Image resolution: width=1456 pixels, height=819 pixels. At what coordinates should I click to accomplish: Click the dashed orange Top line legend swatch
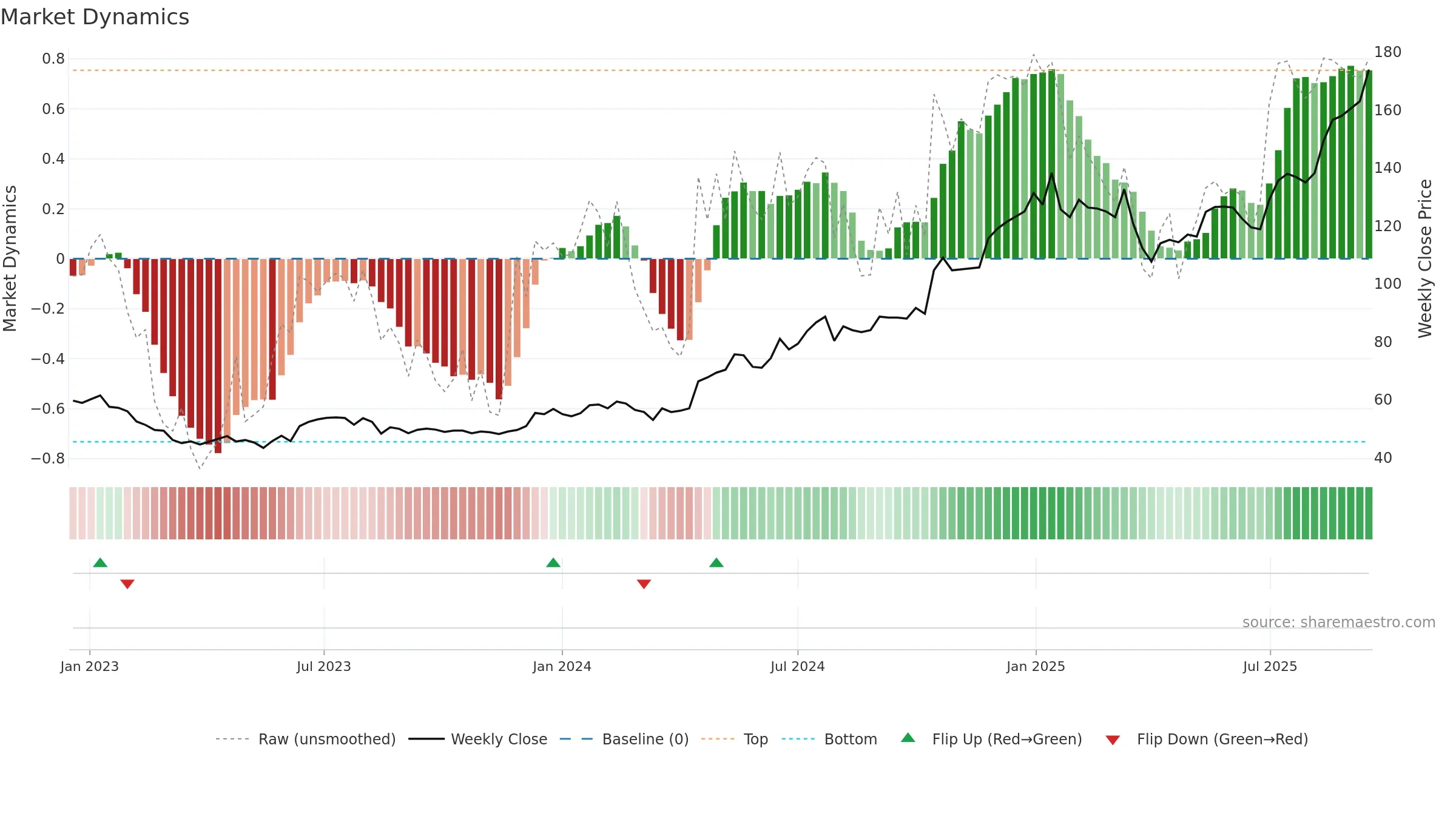[x=718, y=739]
